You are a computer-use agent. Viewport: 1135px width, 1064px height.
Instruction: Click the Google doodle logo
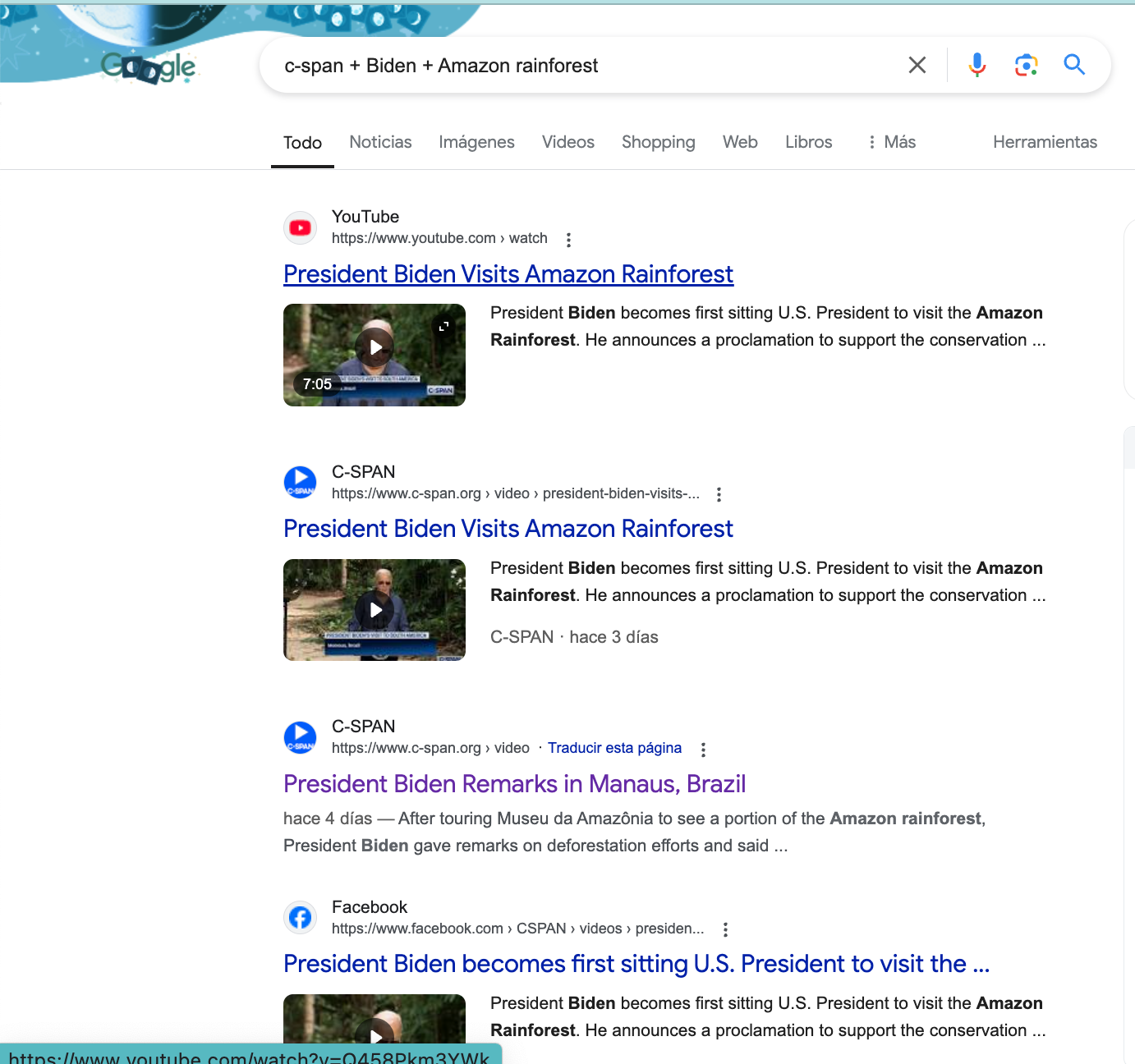pyautogui.click(x=149, y=67)
